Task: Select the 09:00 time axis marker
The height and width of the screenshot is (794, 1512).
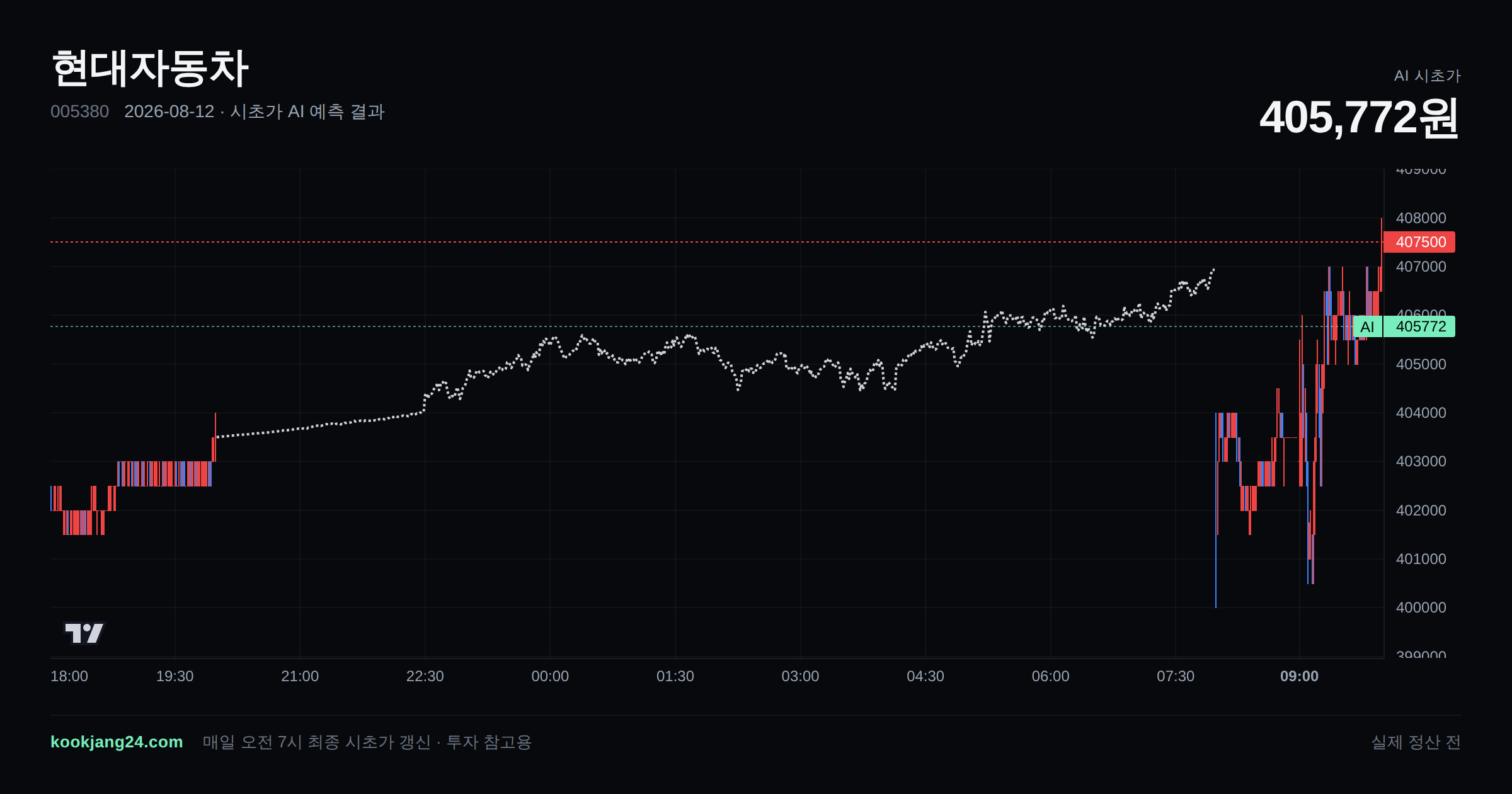Action: point(1299,676)
